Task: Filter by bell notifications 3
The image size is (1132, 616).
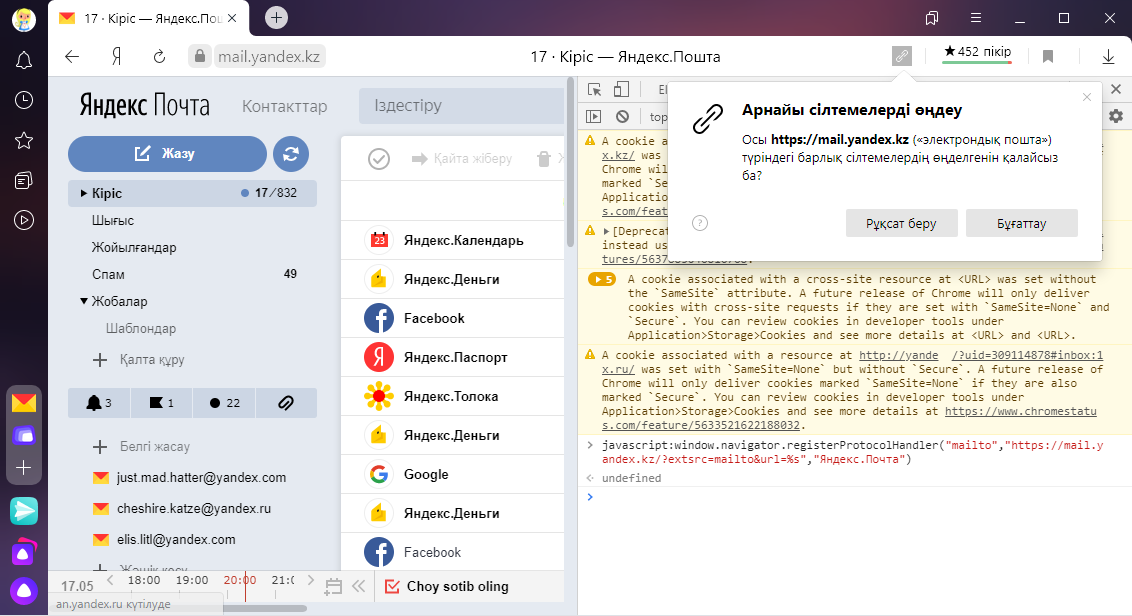Action: point(99,403)
